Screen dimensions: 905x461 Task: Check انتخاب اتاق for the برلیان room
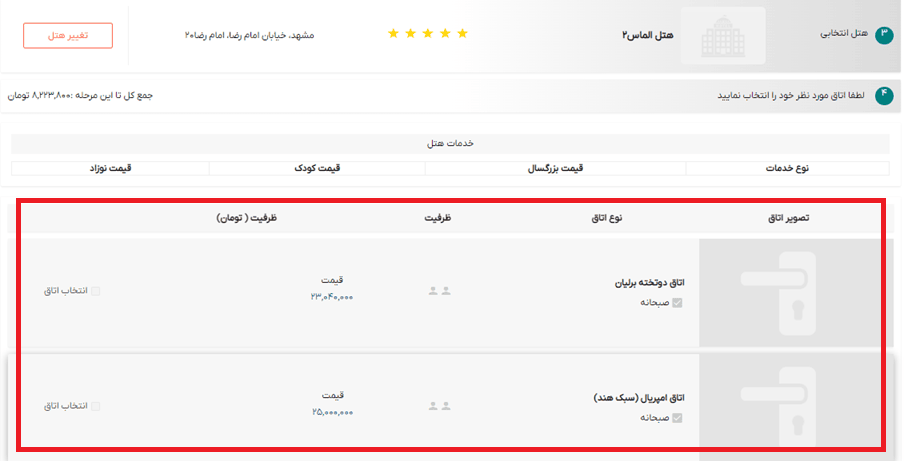[x=96, y=291]
